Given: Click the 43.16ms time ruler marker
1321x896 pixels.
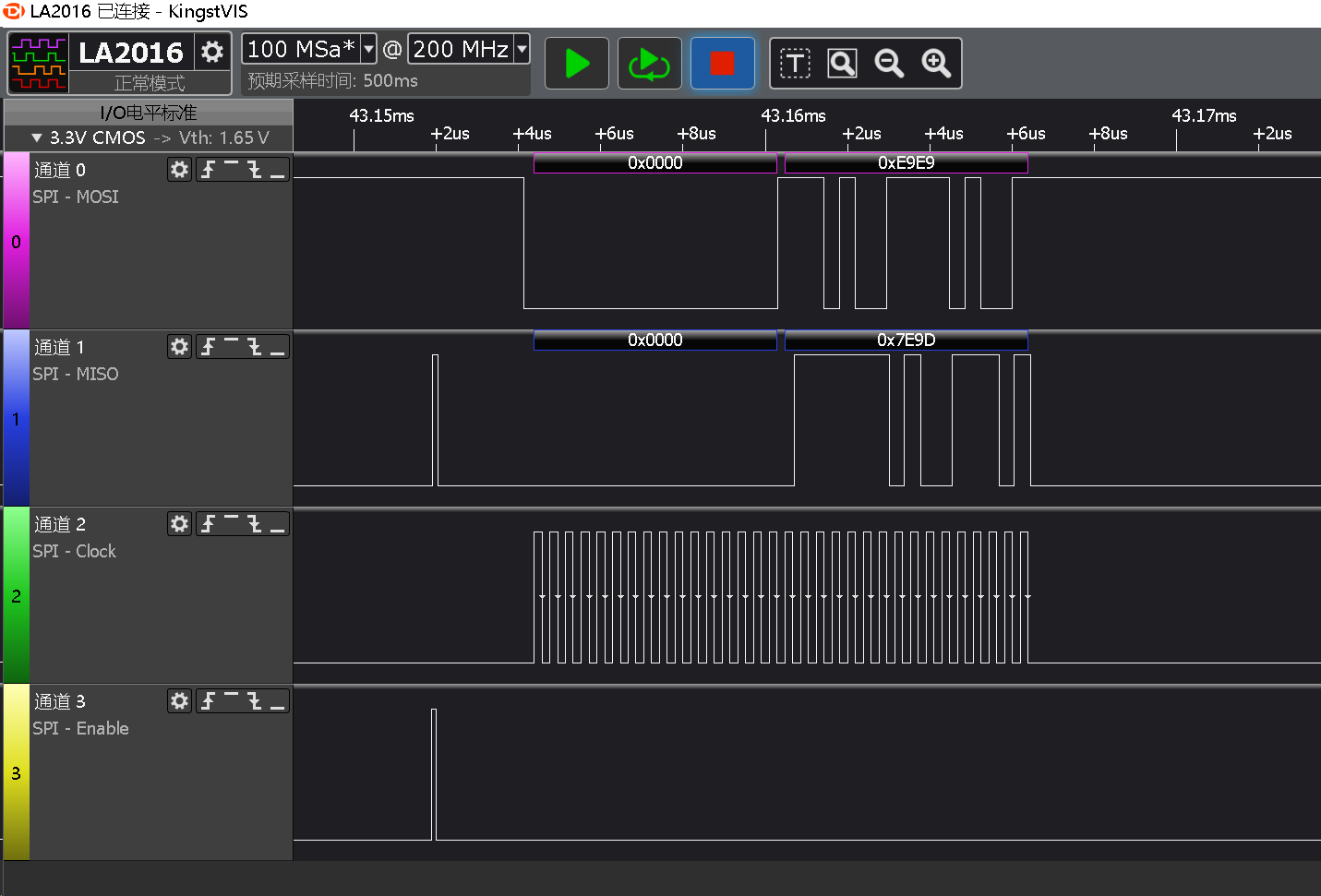Looking at the screenshot, I should [793, 115].
